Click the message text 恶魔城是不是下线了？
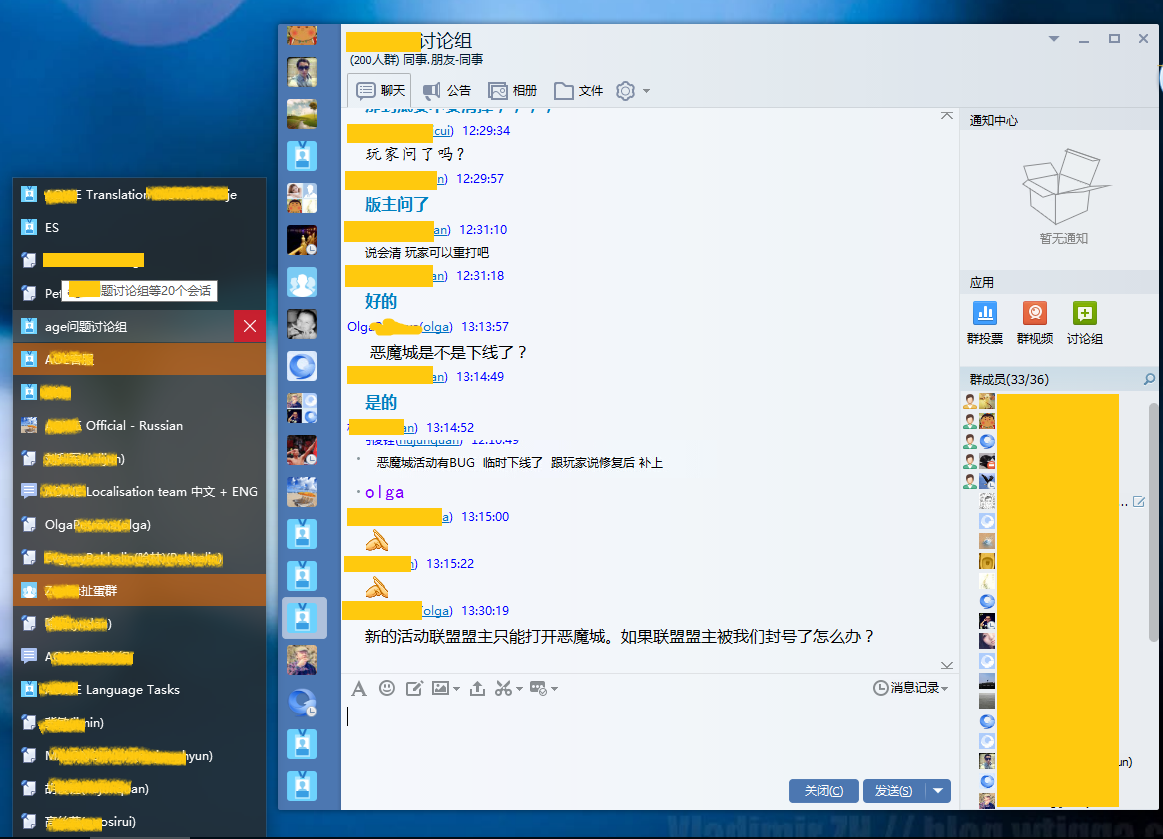The height and width of the screenshot is (839, 1163). 448,352
